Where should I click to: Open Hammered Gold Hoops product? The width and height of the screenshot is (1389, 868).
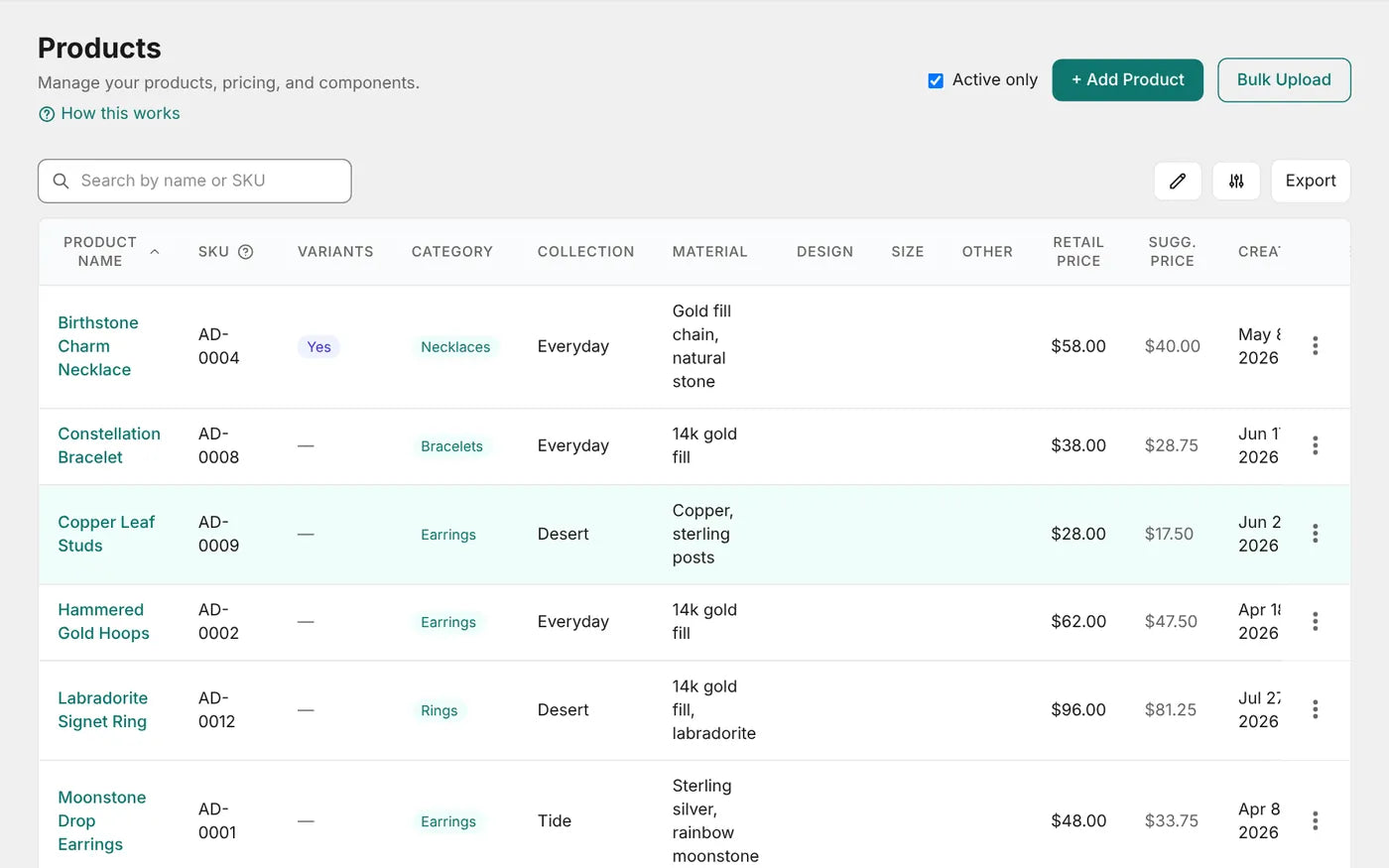tap(103, 622)
